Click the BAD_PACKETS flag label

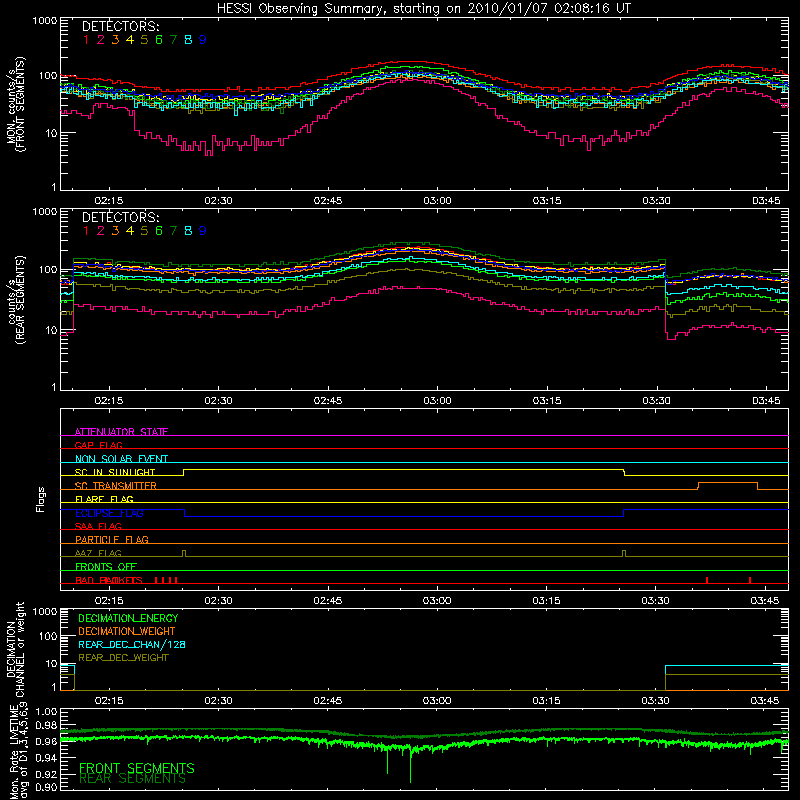pyautogui.click(x=109, y=580)
